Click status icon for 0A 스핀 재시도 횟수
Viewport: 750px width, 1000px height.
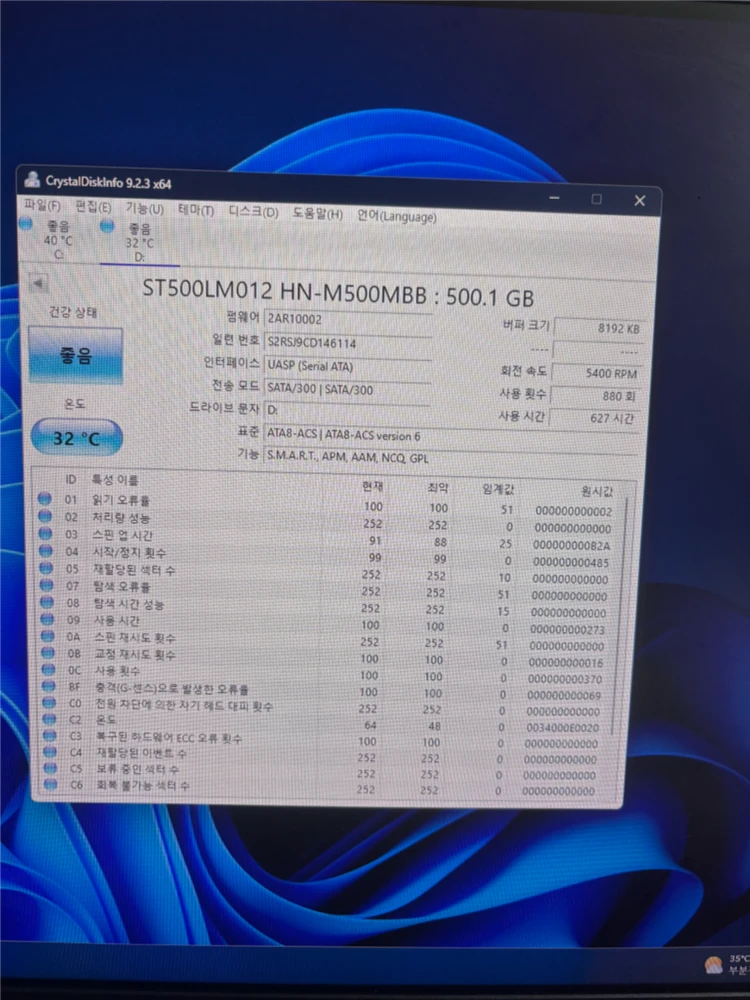click(47, 636)
